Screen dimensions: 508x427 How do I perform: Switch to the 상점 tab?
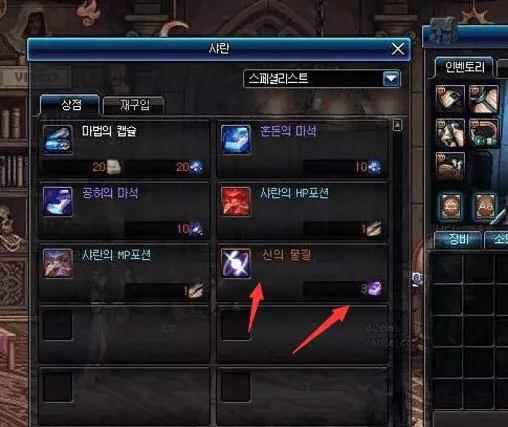(70, 105)
